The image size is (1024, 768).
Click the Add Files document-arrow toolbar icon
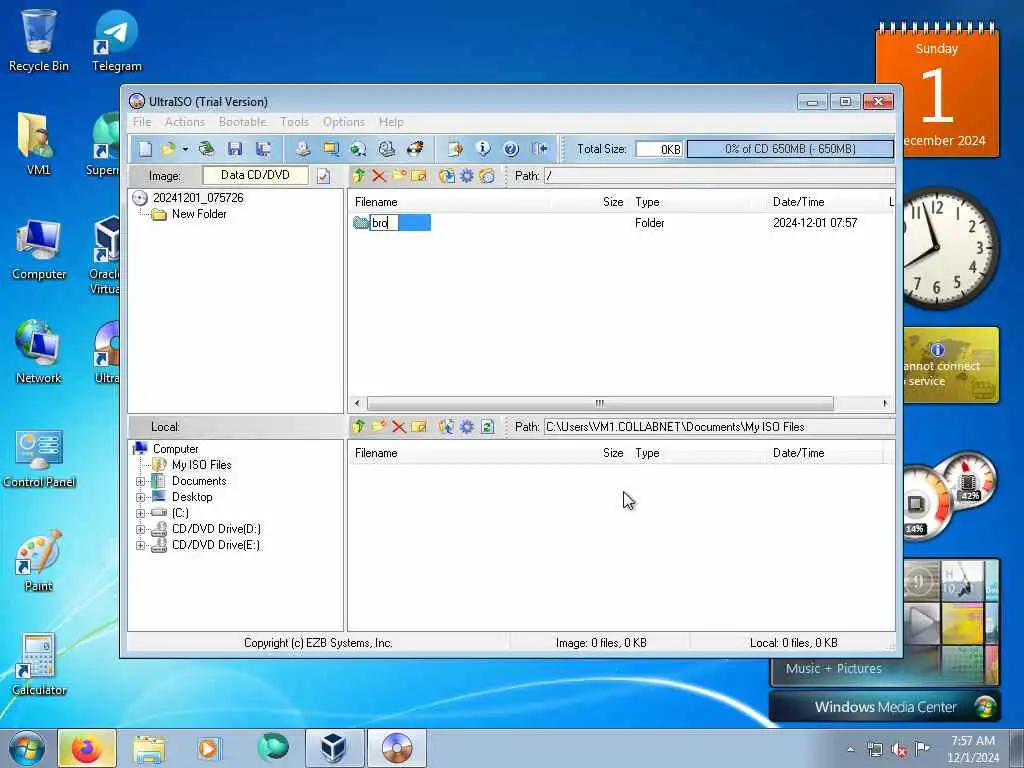[455, 149]
